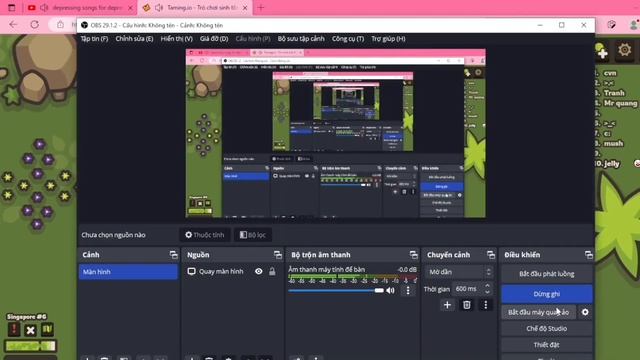Adjust the desktop audio volume slider
The image size is (640, 360).
coord(336,291)
